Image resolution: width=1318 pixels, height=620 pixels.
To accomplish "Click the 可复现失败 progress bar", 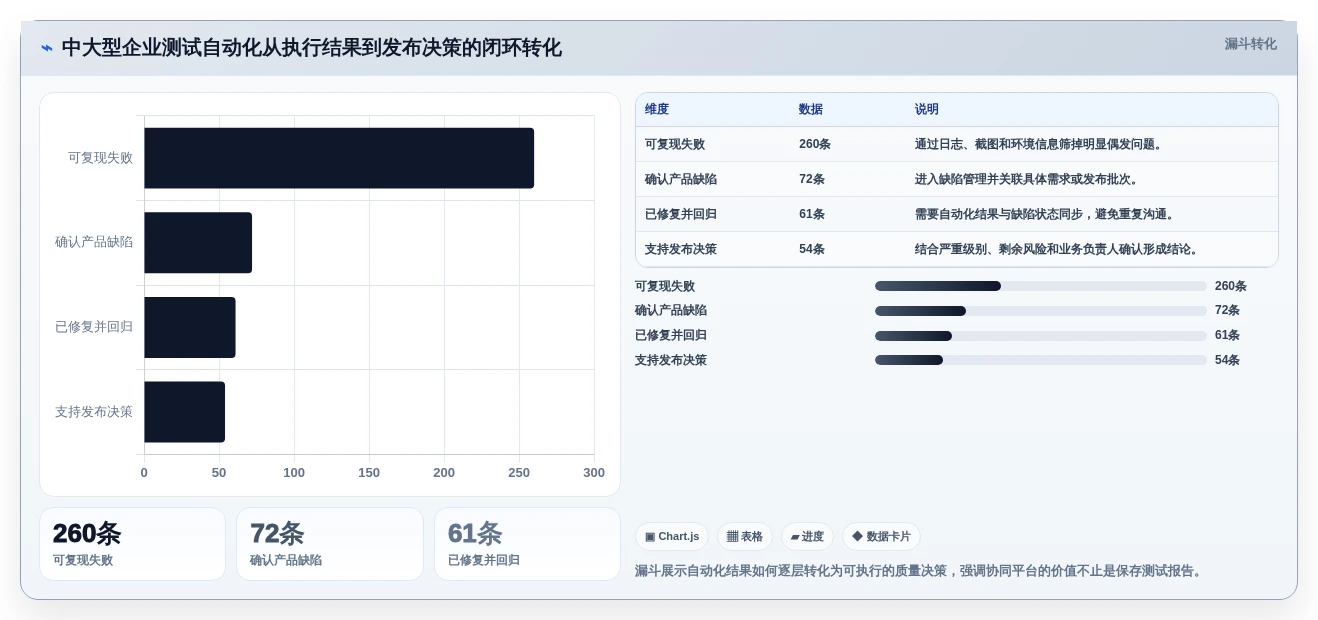I will pyautogui.click(x=1041, y=286).
